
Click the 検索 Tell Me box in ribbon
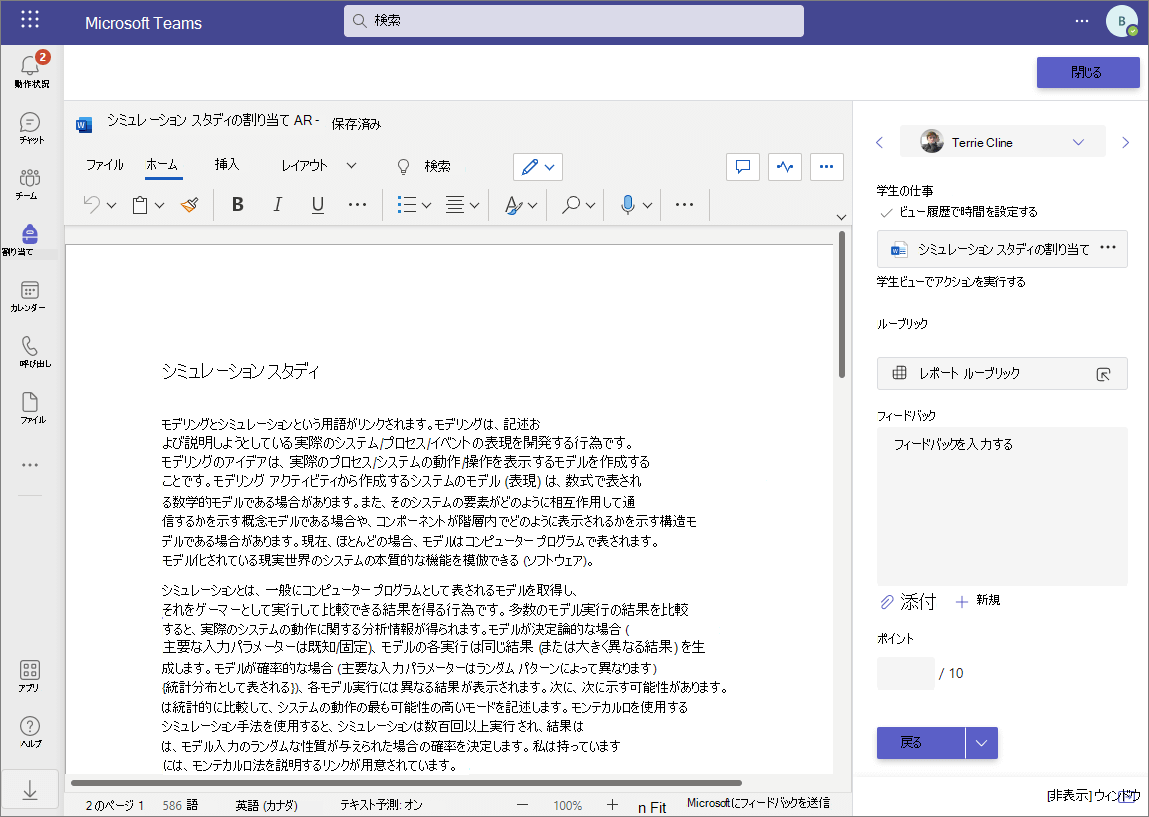(x=437, y=166)
